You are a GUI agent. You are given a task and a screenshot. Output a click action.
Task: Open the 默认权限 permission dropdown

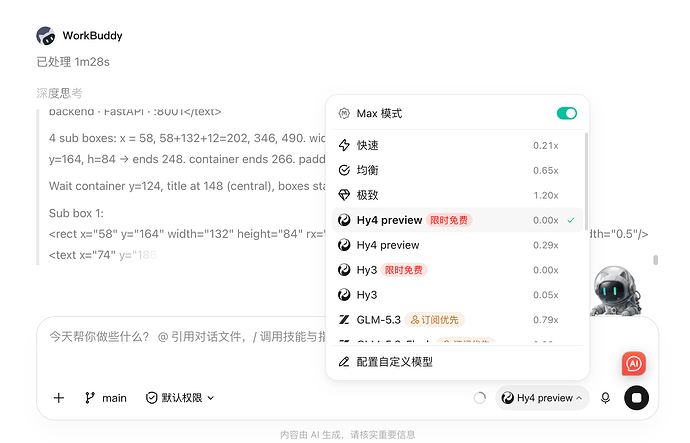pyautogui.click(x=180, y=398)
